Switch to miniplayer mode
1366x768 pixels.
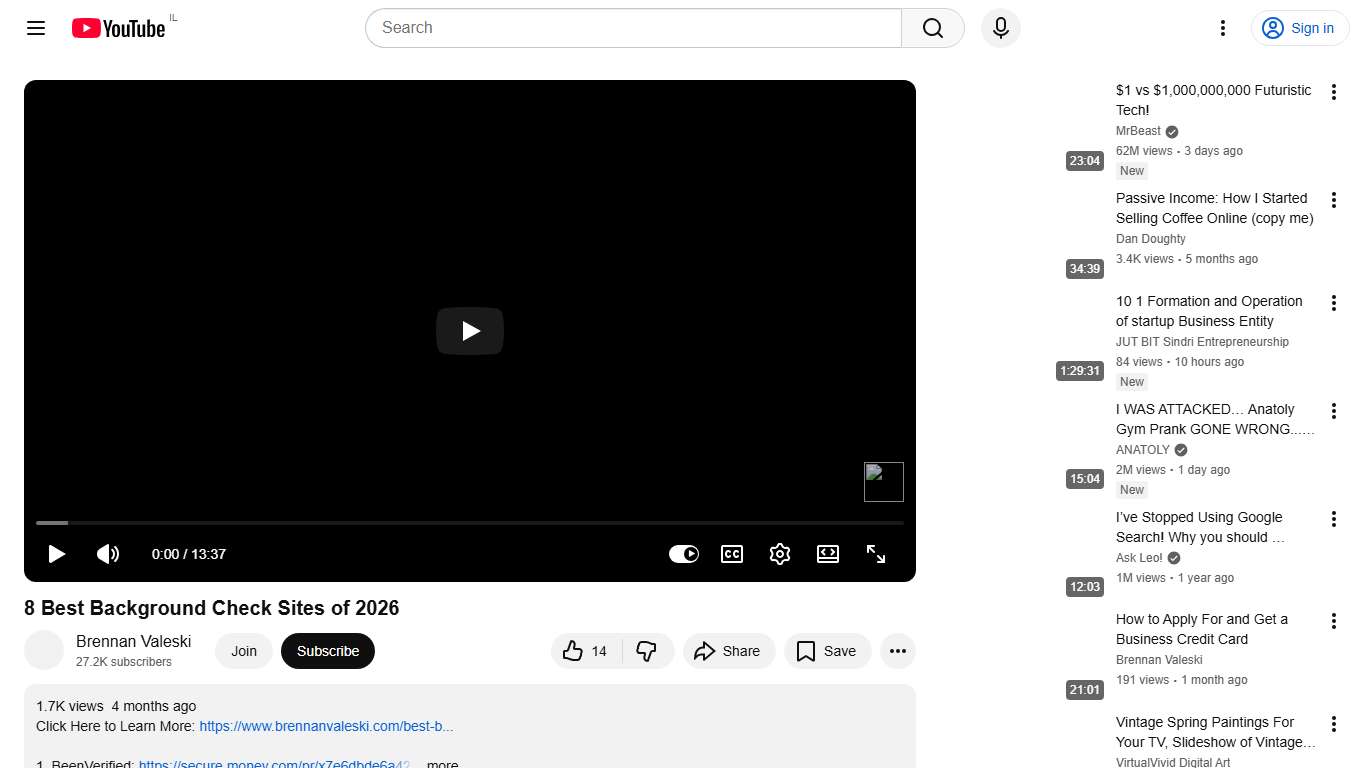point(828,554)
